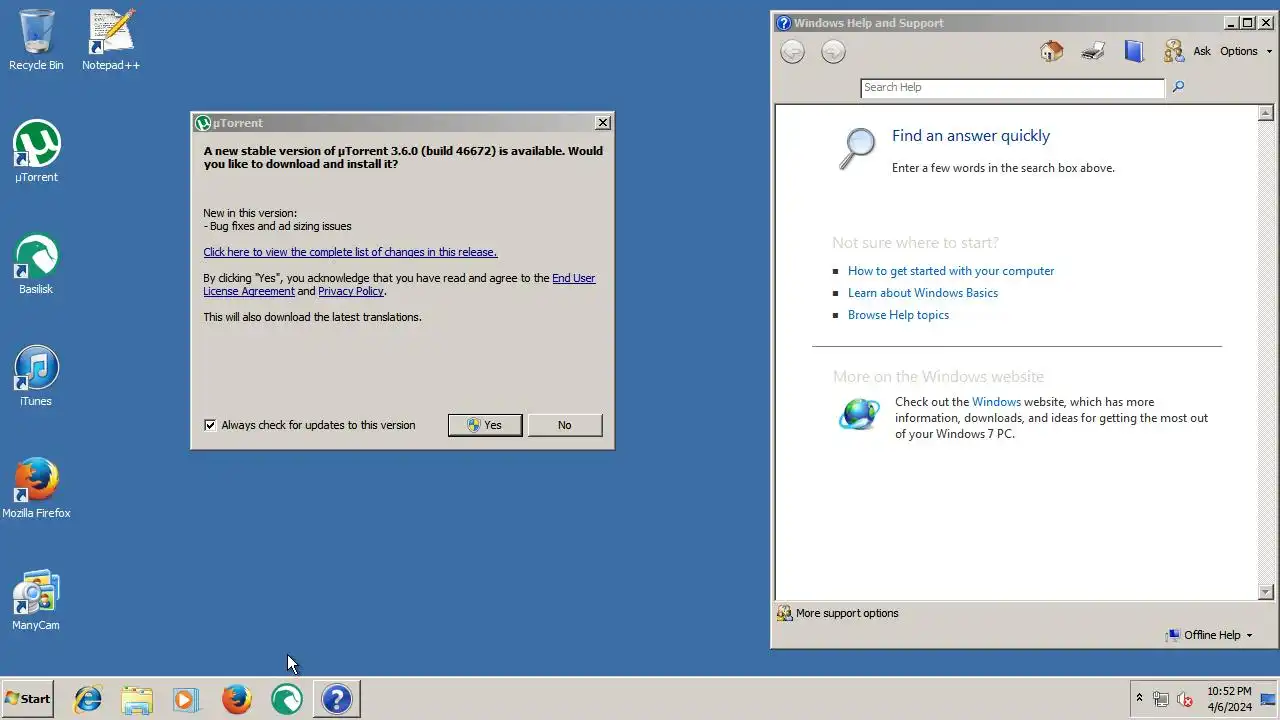Click the taskbar clock showing 10:52 PM
Image resolution: width=1280 pixels, height=720 pixels.
pos(1229,699)
